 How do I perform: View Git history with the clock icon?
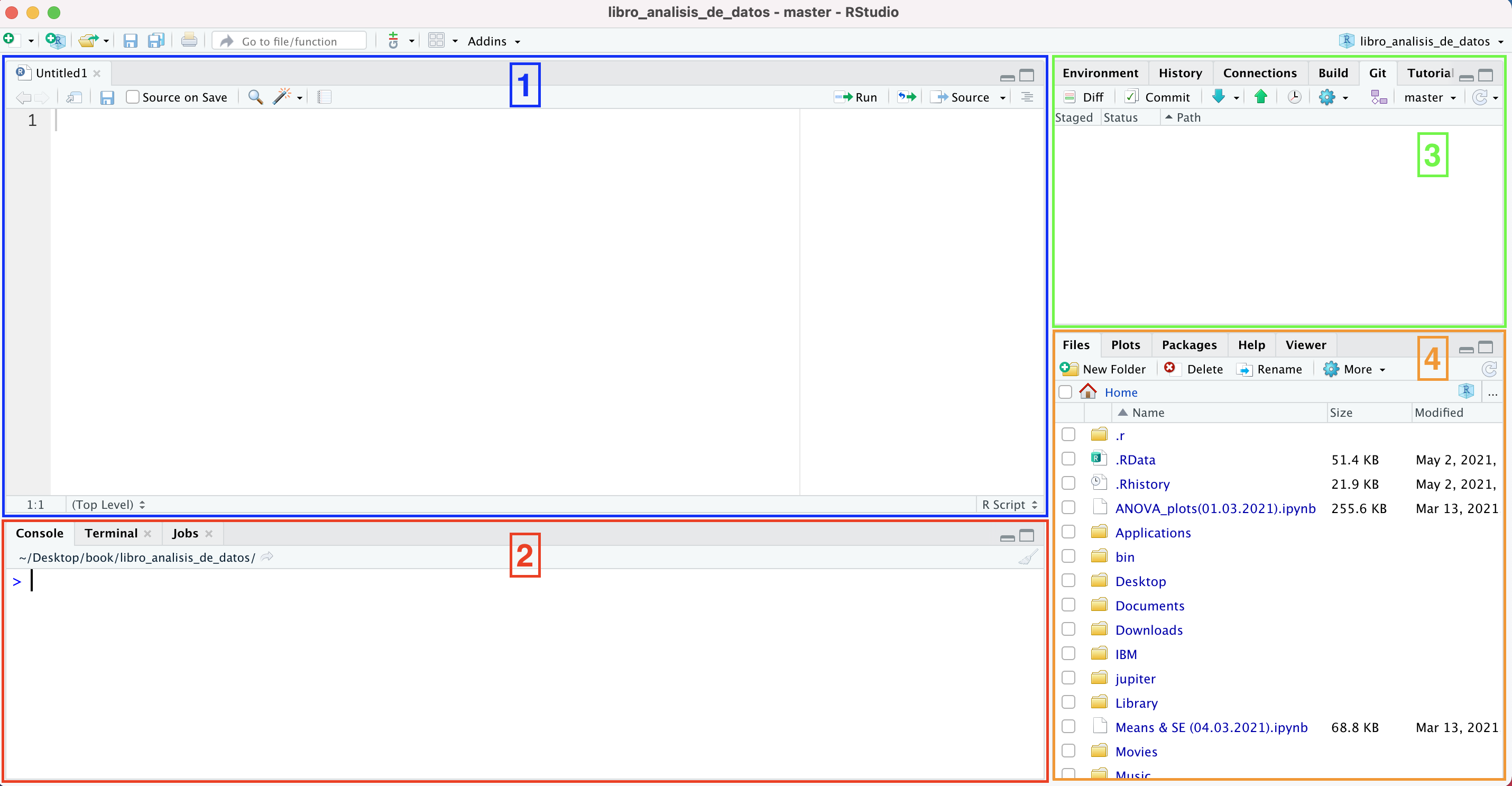(x=1294, y=97)
